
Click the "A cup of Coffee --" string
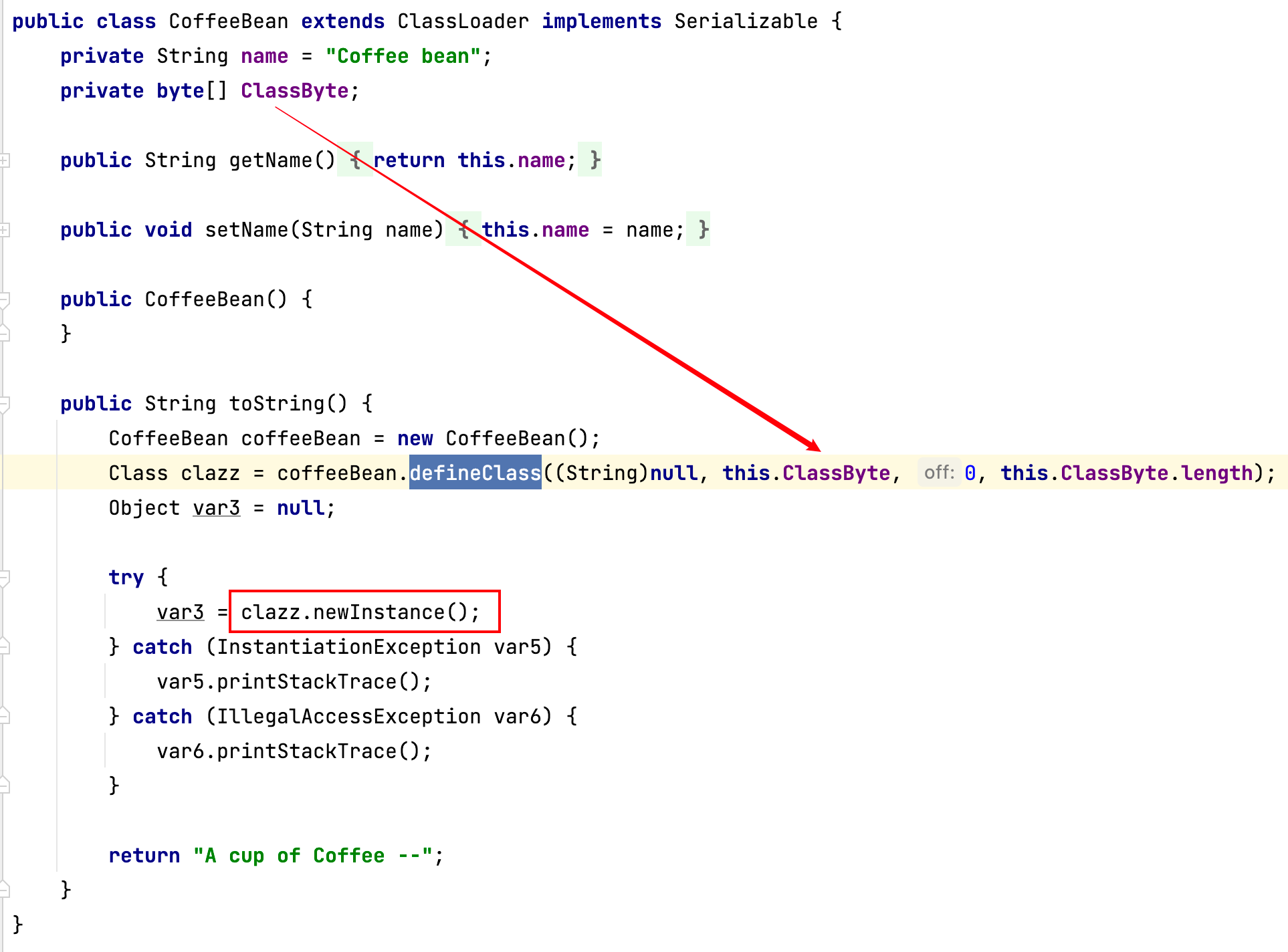coord(313,856)
